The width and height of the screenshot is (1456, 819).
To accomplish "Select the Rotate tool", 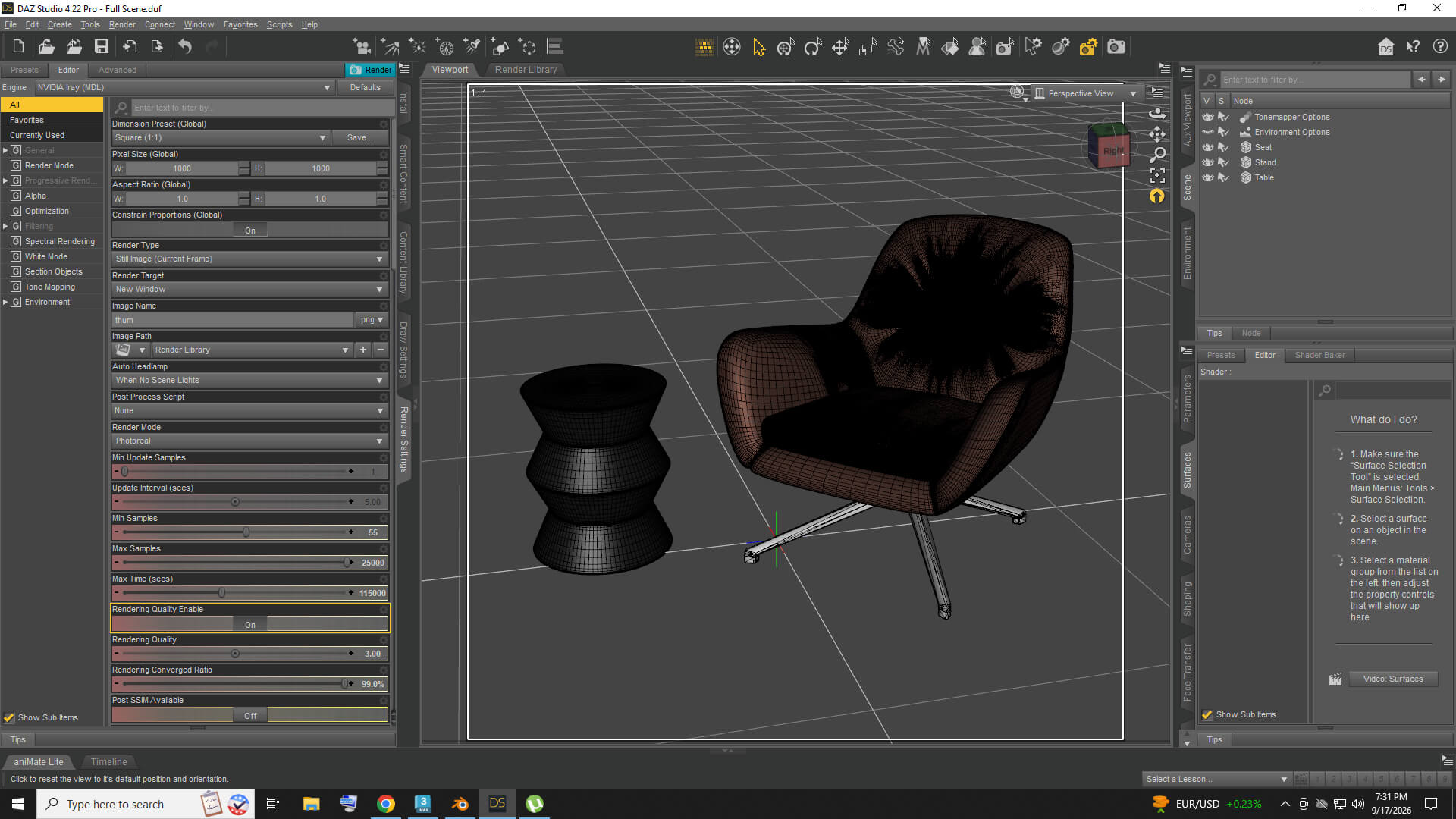I will (x=813, y=47).
